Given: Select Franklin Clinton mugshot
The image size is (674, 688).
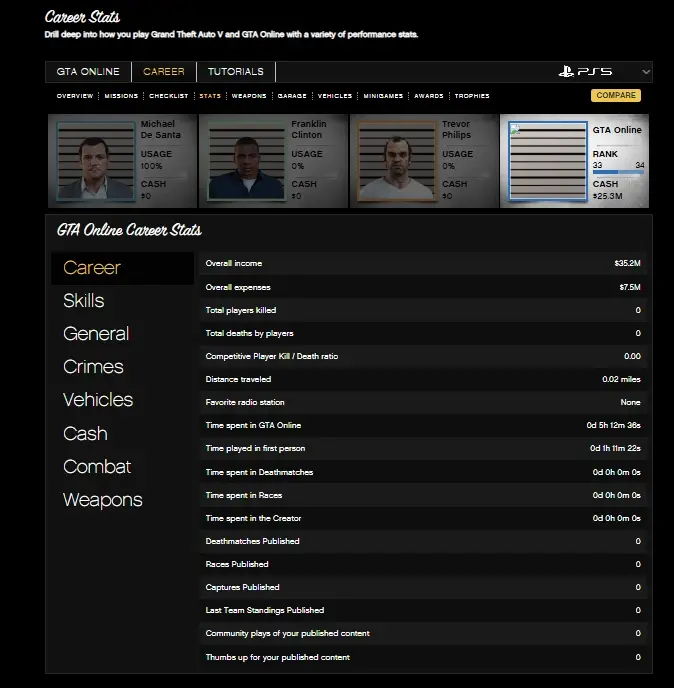Looking at the screenshot, I should coord(247,161).
